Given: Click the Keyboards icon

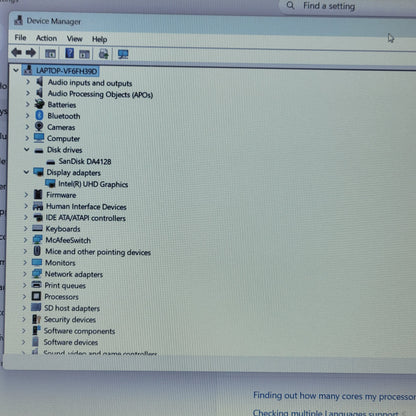Looking at the screenshot, I should (x=37, y=228).
